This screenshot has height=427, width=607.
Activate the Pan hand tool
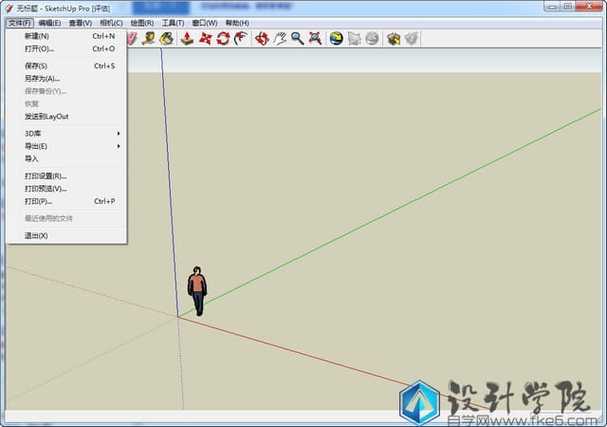tap(279, 38)
